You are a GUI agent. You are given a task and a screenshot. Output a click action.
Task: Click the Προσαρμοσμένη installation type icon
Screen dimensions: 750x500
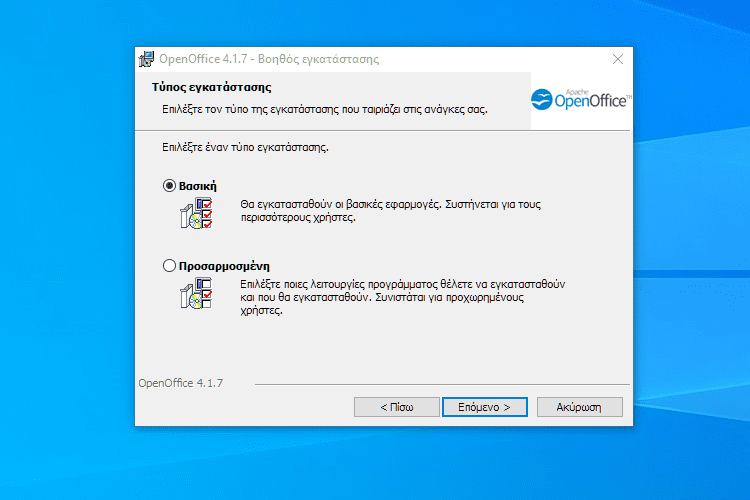point(196,293)
